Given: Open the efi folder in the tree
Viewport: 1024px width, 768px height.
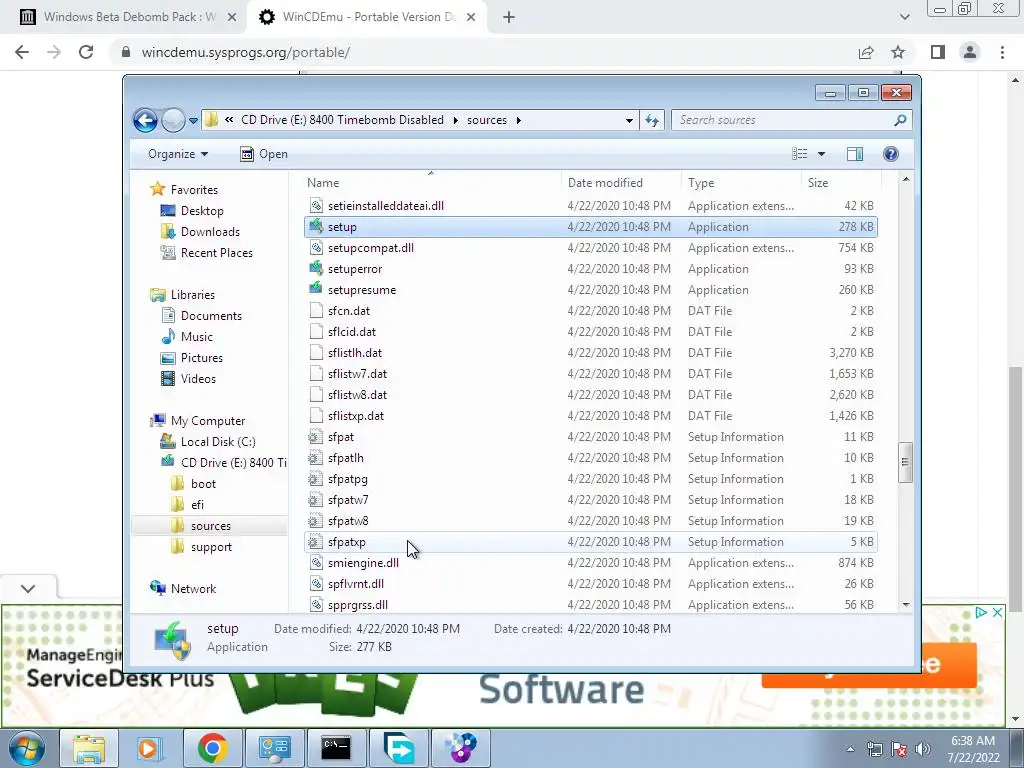Looking at the screenshot, I should (x=197, y=505).
